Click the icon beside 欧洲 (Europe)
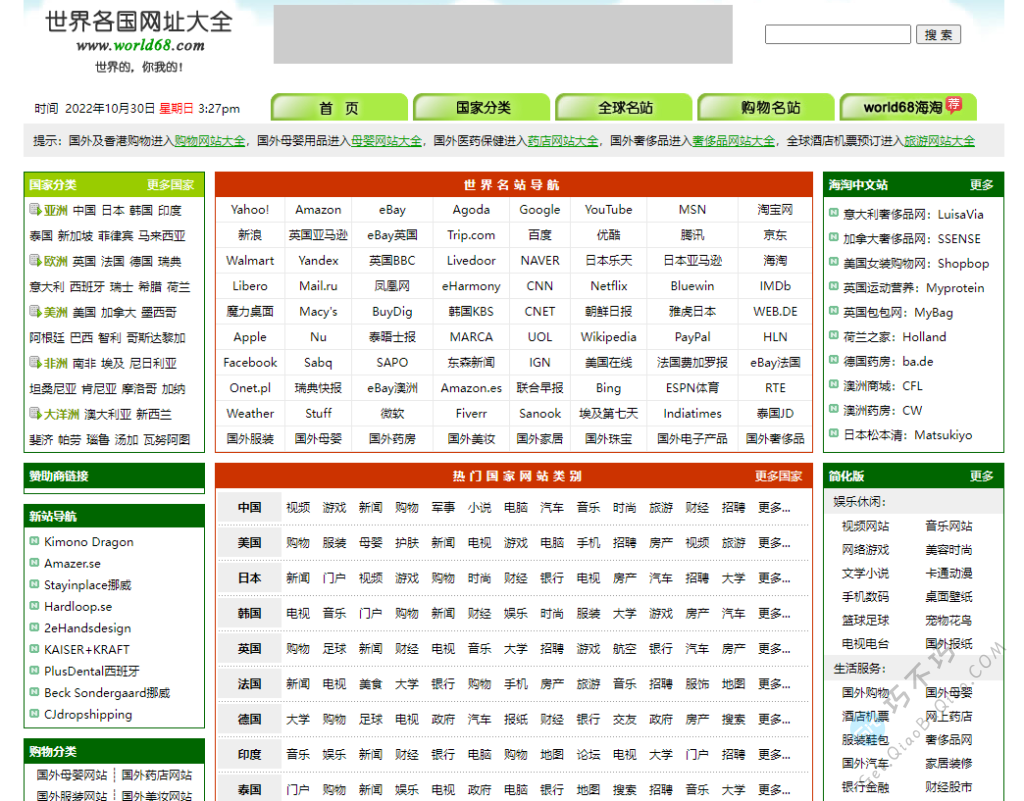The image size is (1024, 801). click(35, 261)
